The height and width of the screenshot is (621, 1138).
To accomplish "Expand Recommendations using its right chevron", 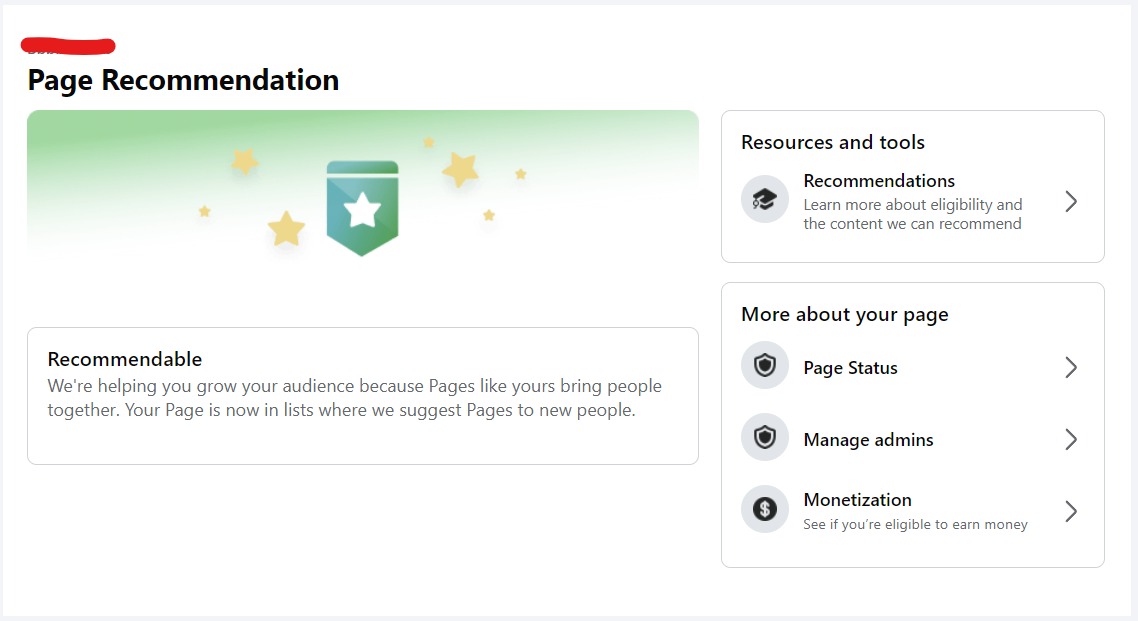I will [x=1071, y=201].
